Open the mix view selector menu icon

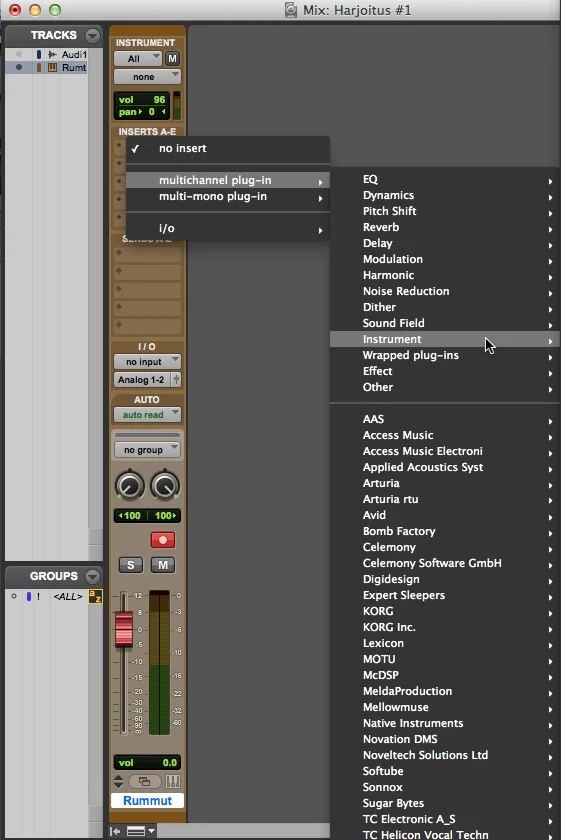pyautogui.click(x=140, y=831)
